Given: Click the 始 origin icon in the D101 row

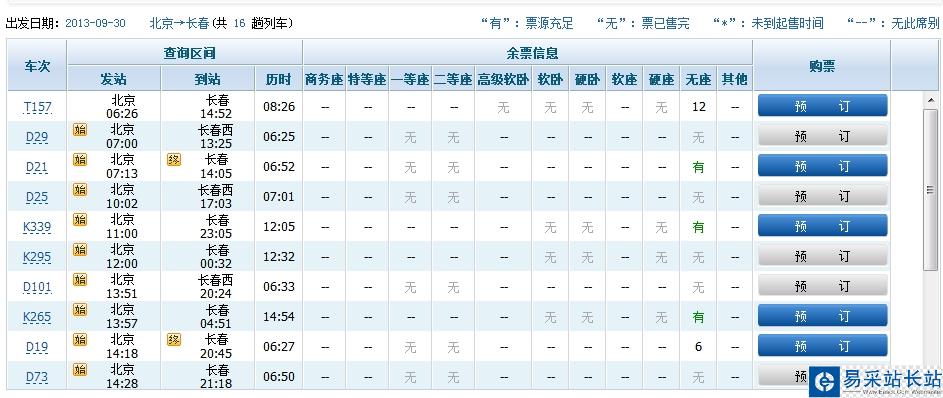Looking at the screenshot, I should tap(80, 280).
